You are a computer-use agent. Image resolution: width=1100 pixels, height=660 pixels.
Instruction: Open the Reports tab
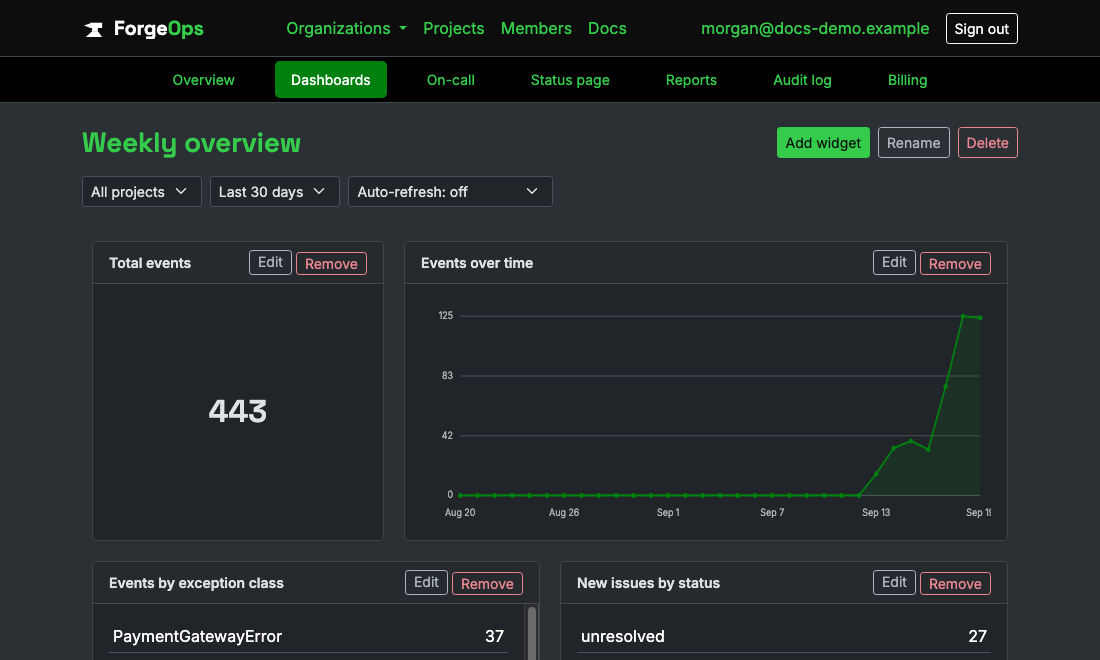[x=691, y=80]
